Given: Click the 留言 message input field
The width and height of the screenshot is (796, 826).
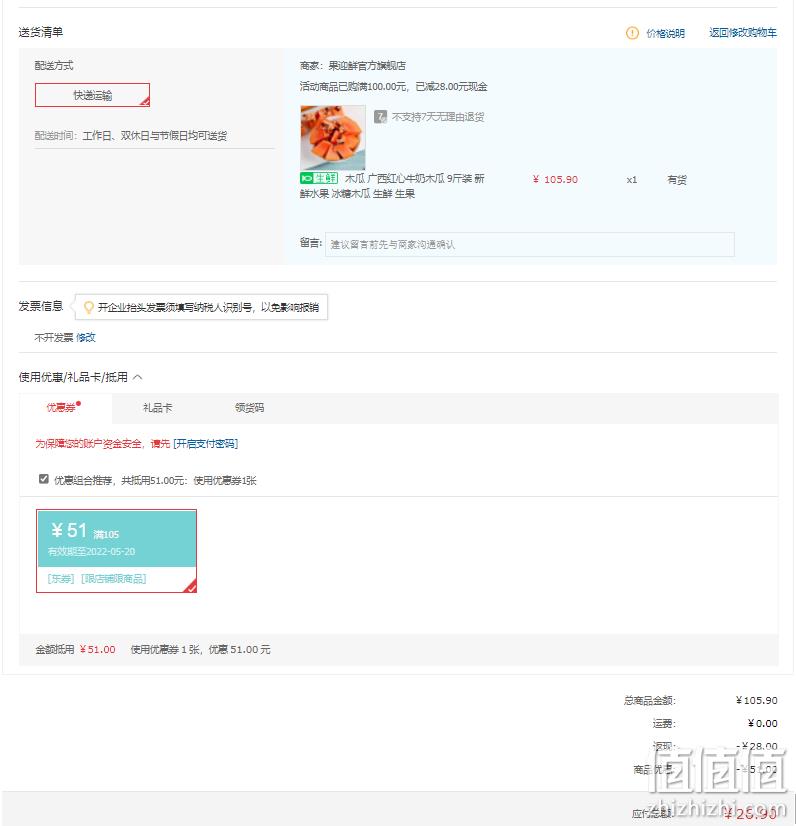Looking at the screenshot, I should pyautogui.click(x=529, y=244).
